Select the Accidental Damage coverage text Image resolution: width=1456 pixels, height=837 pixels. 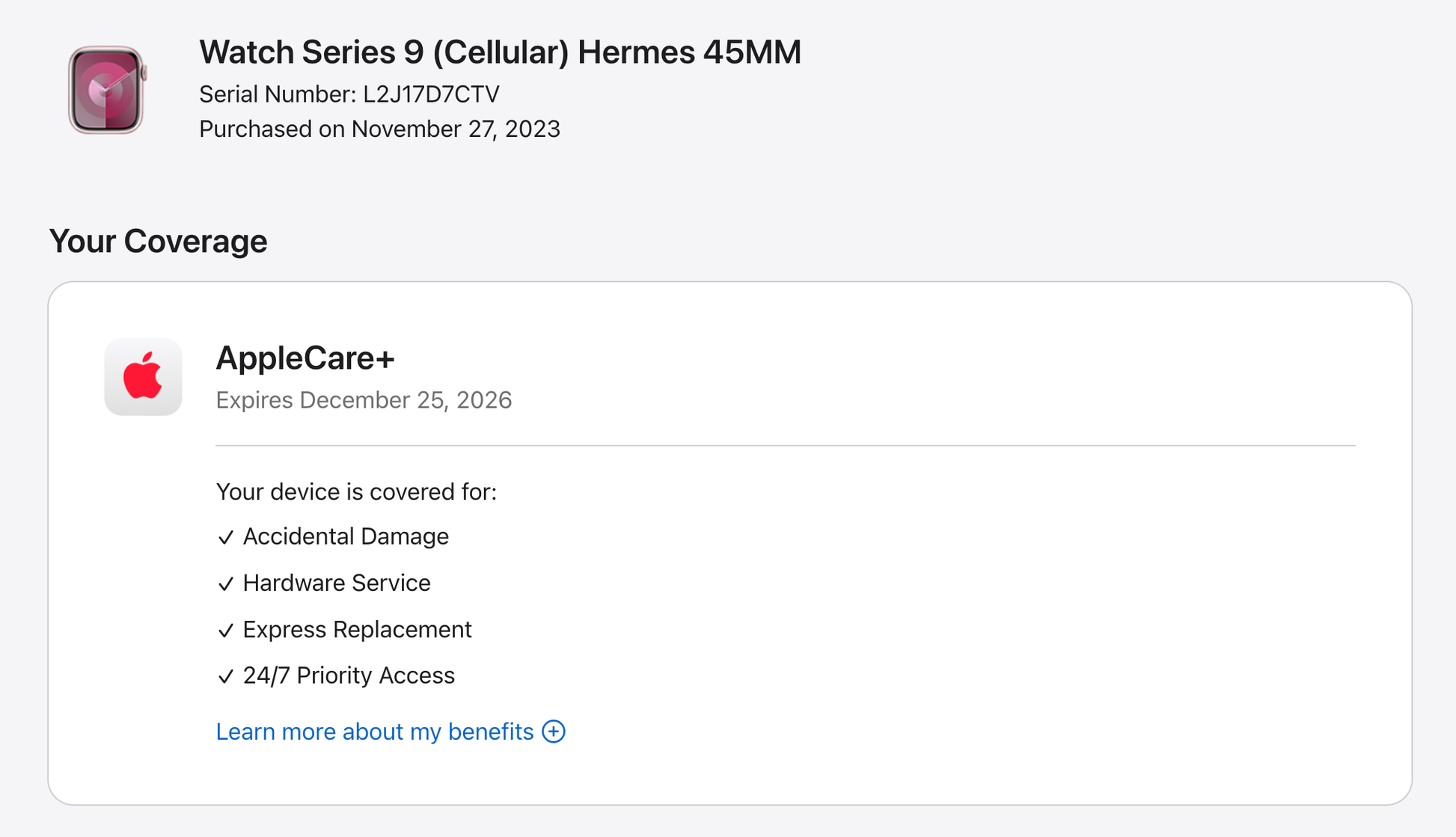click(346, 536)
